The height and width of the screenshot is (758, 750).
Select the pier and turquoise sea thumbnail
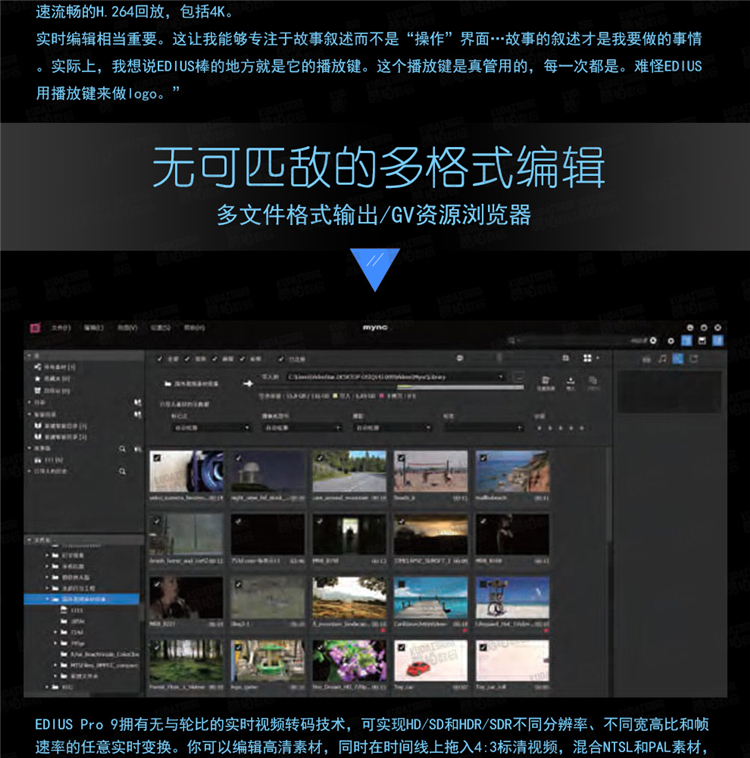pyautogui.click(x=430, y=598)
